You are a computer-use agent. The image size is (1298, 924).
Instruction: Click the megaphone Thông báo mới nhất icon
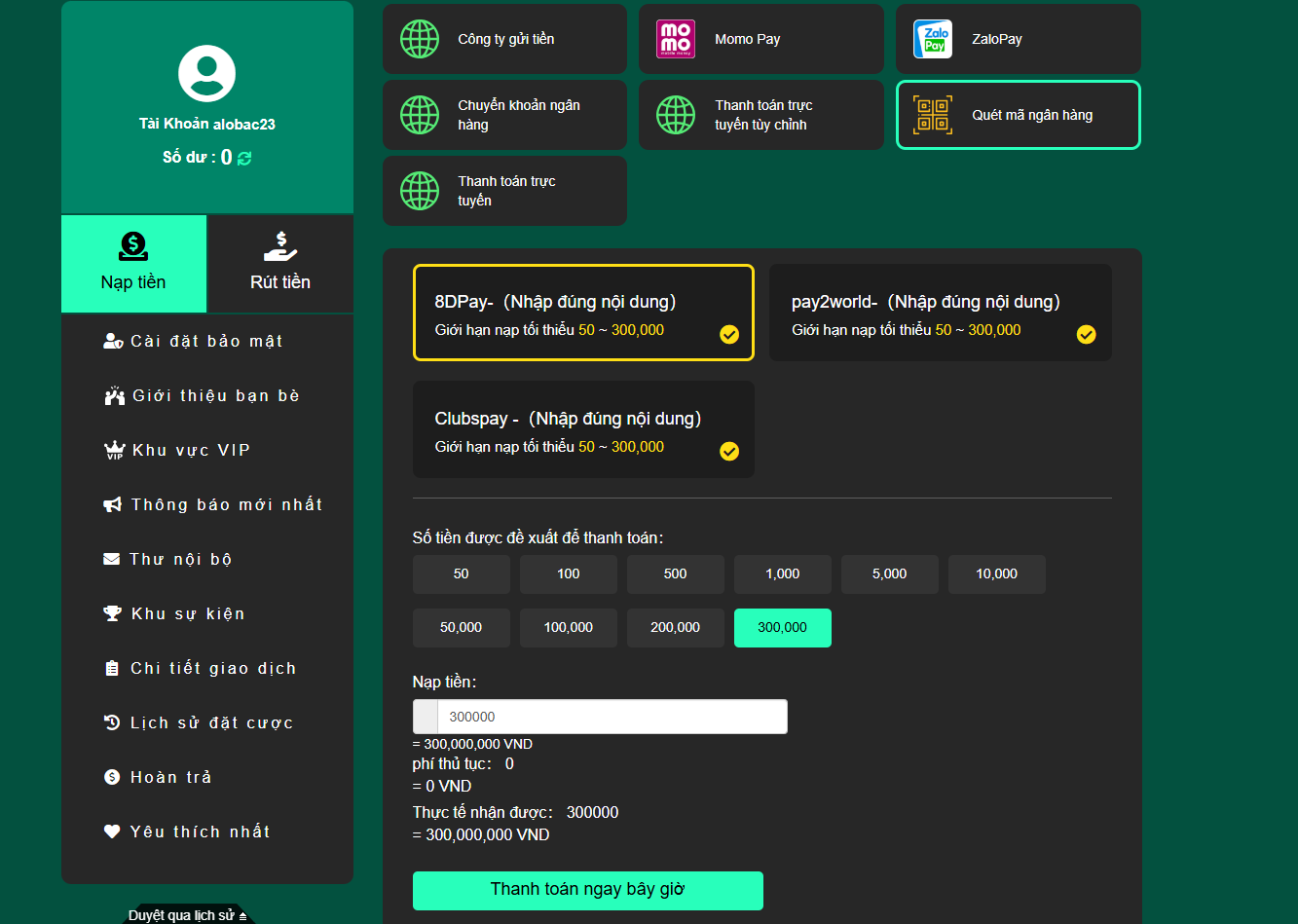tap(113, 504)
